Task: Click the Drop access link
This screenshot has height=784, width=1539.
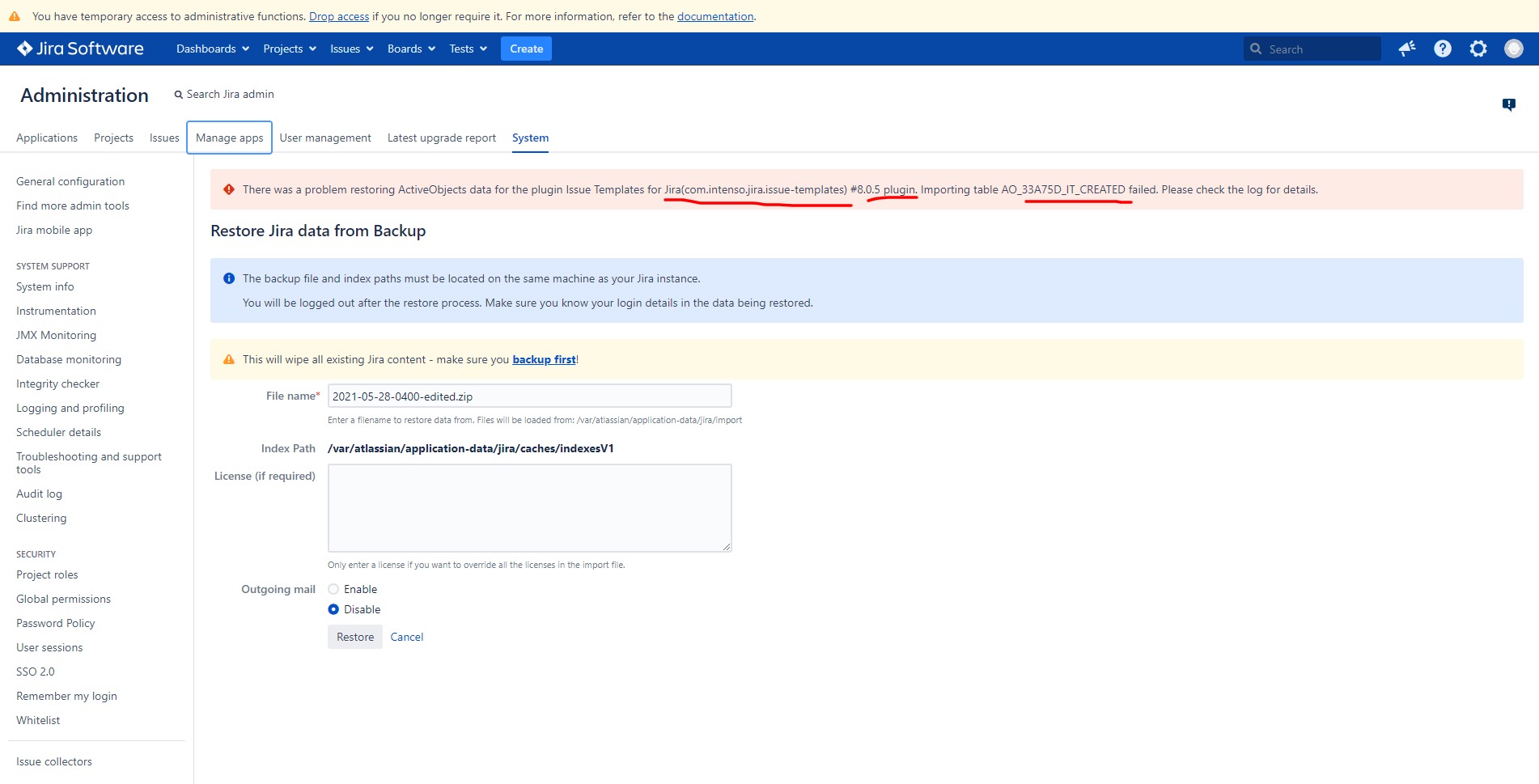Action: click(339, 16)
